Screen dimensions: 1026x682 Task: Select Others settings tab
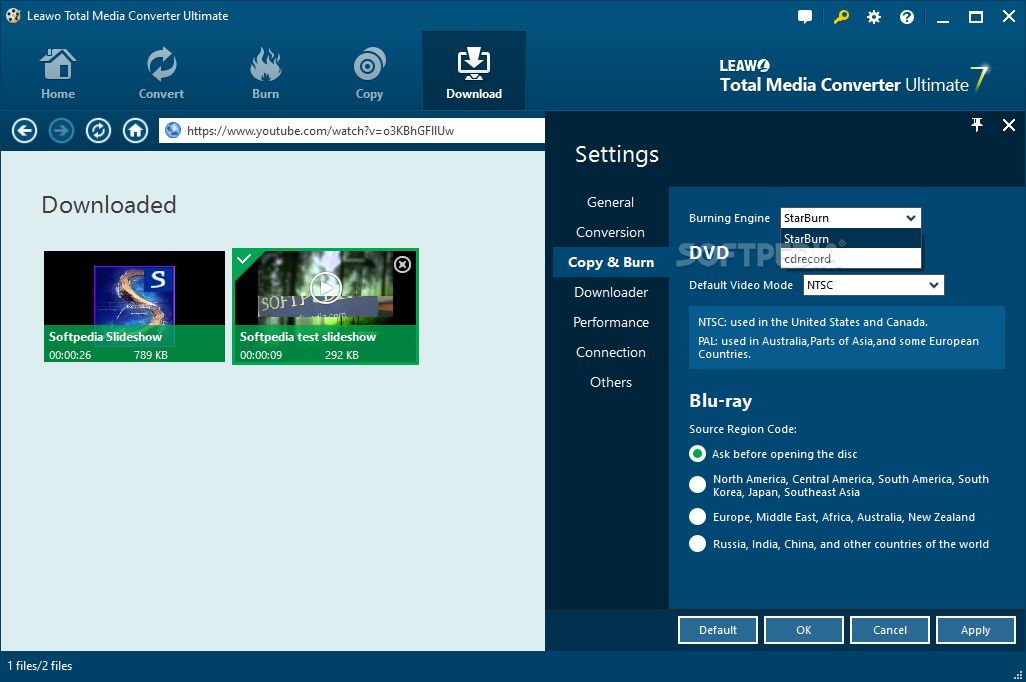click(x=610, y=382)
